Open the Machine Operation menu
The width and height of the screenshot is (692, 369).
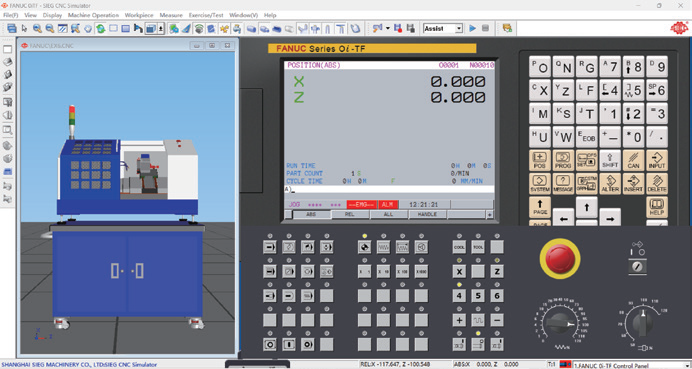click(x=93, y=15)
